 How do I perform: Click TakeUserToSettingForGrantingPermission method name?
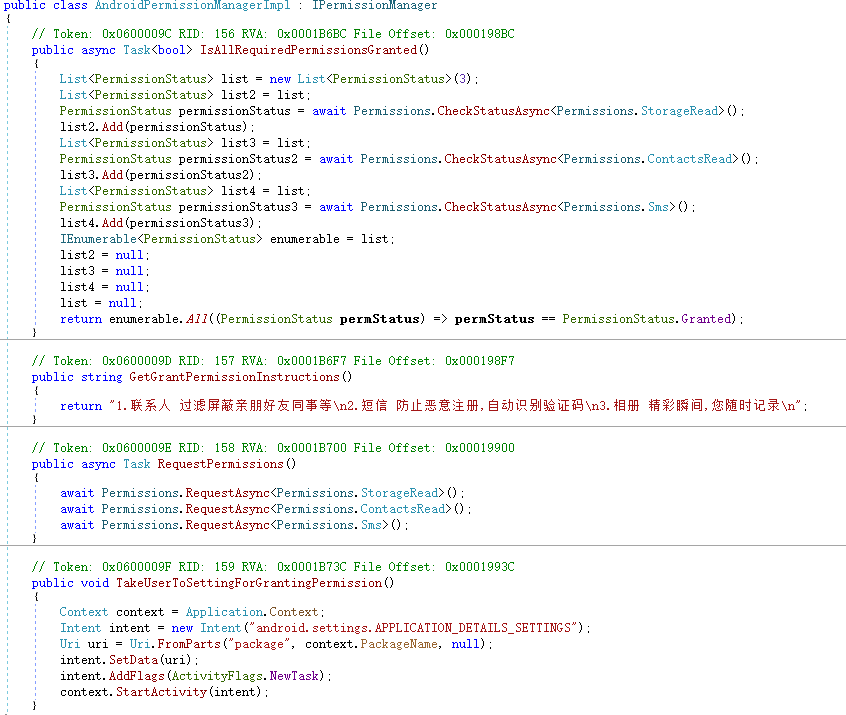(249, 583)
